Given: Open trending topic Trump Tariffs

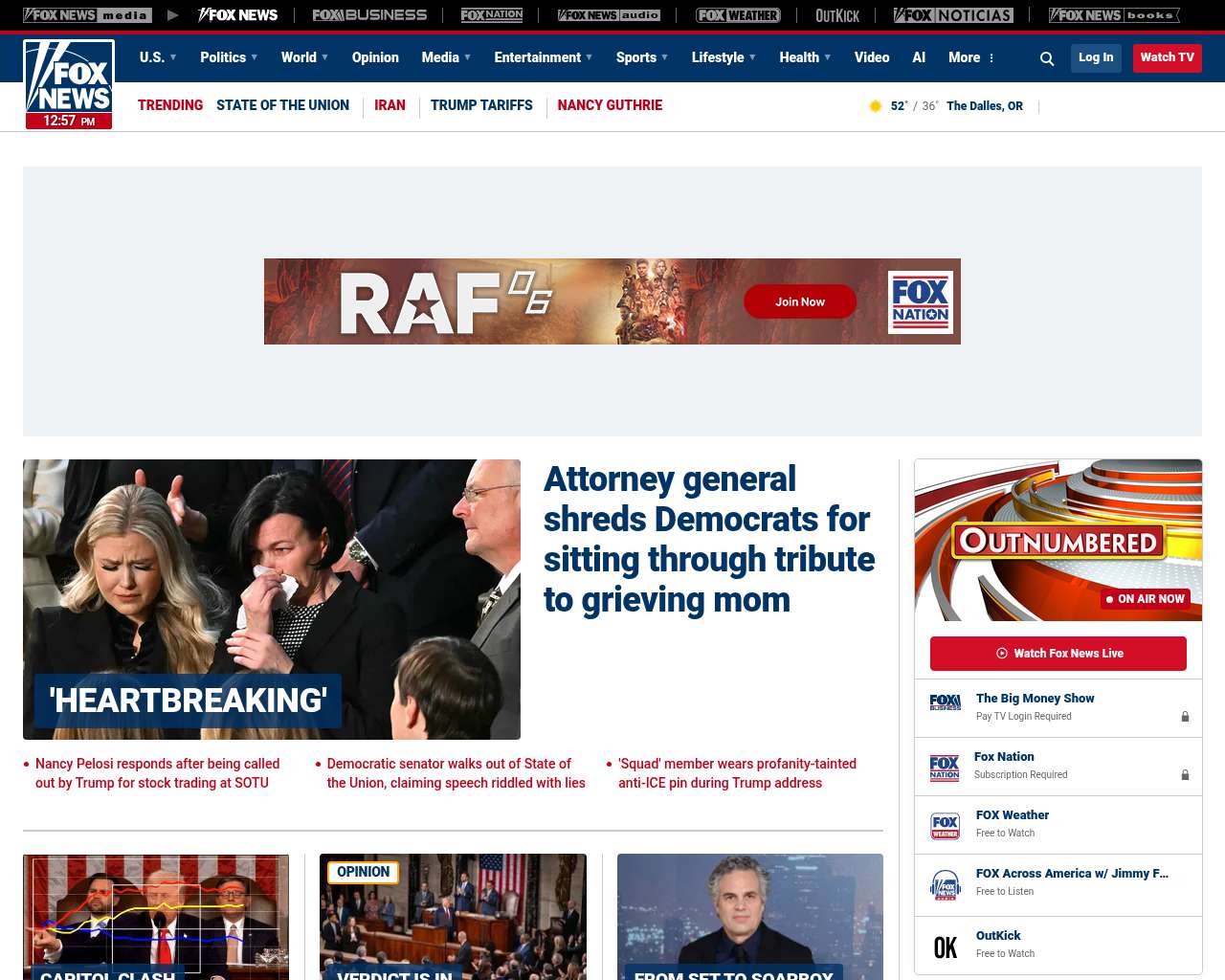Looking at the screenshot, I should [481, 105].
